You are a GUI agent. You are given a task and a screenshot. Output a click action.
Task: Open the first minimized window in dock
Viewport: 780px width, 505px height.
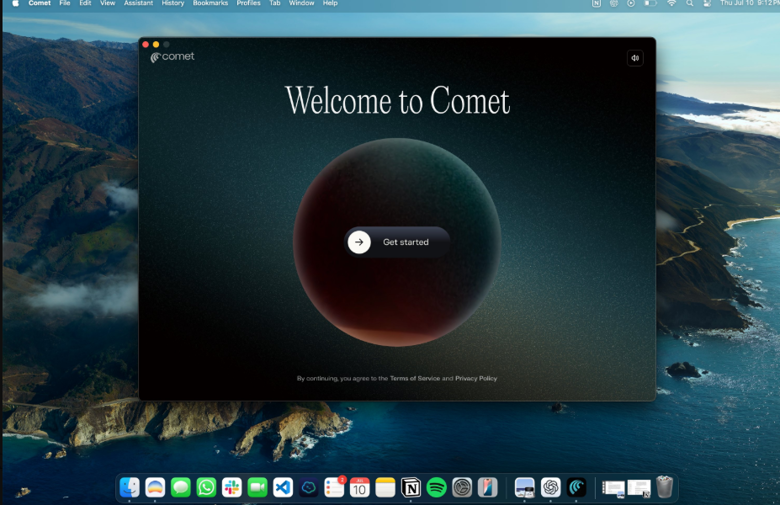tap(613, 489)
